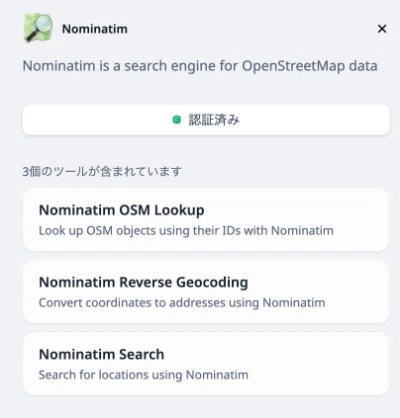The width and height of the screenshot is (400, 418).
Task: Click the word Geocoding in tool title
Action: (x=212, y=283)
